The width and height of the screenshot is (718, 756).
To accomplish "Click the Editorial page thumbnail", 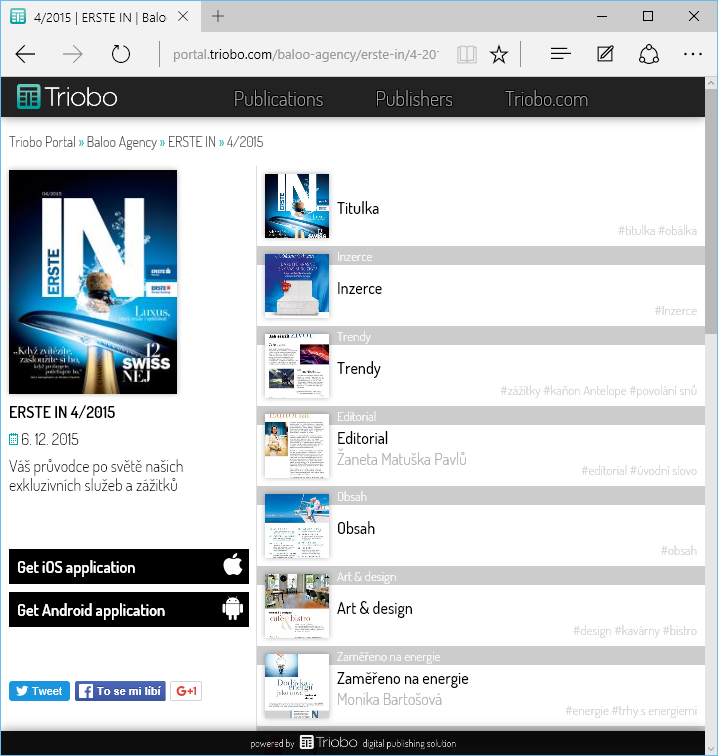I will click(297, 446).
